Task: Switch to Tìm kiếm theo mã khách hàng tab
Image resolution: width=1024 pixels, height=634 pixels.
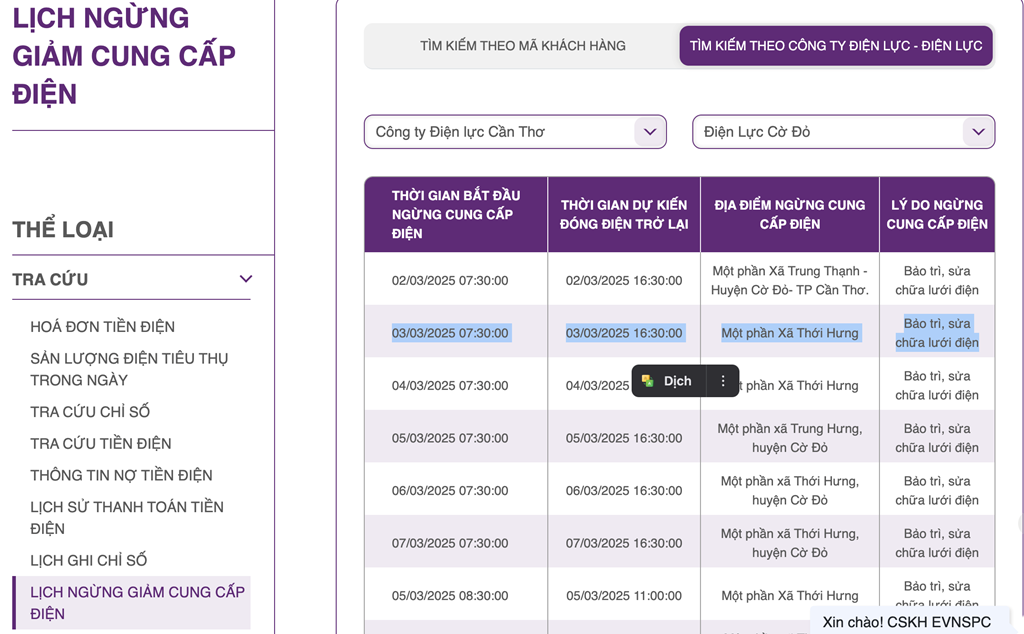Action: click(x=522, y=46)
